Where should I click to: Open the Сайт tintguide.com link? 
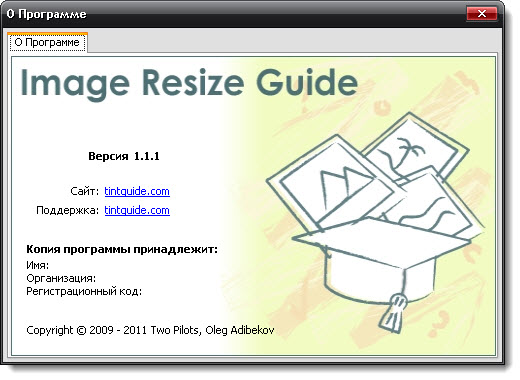pos(137,191)
